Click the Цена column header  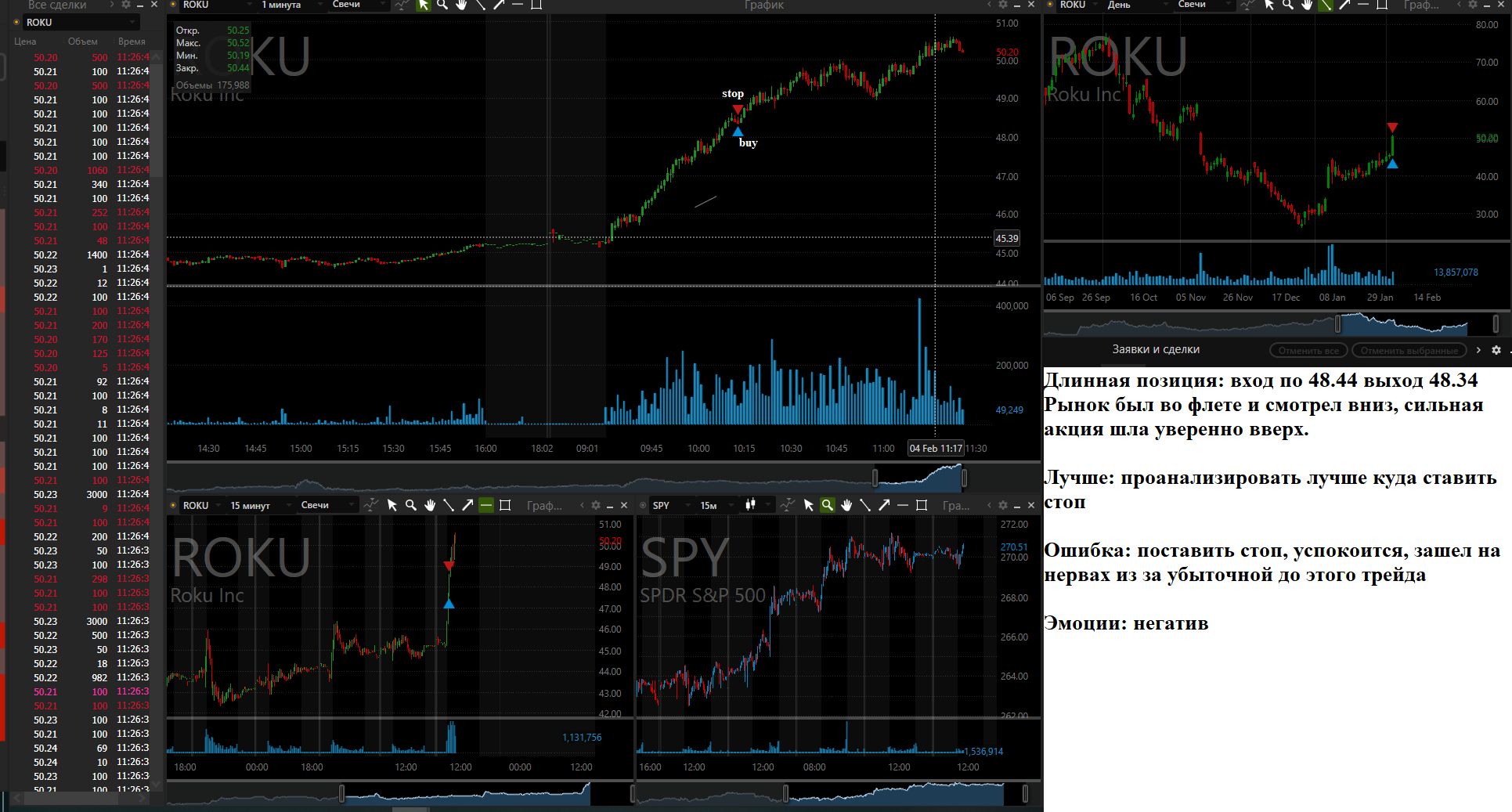[25, 42]
